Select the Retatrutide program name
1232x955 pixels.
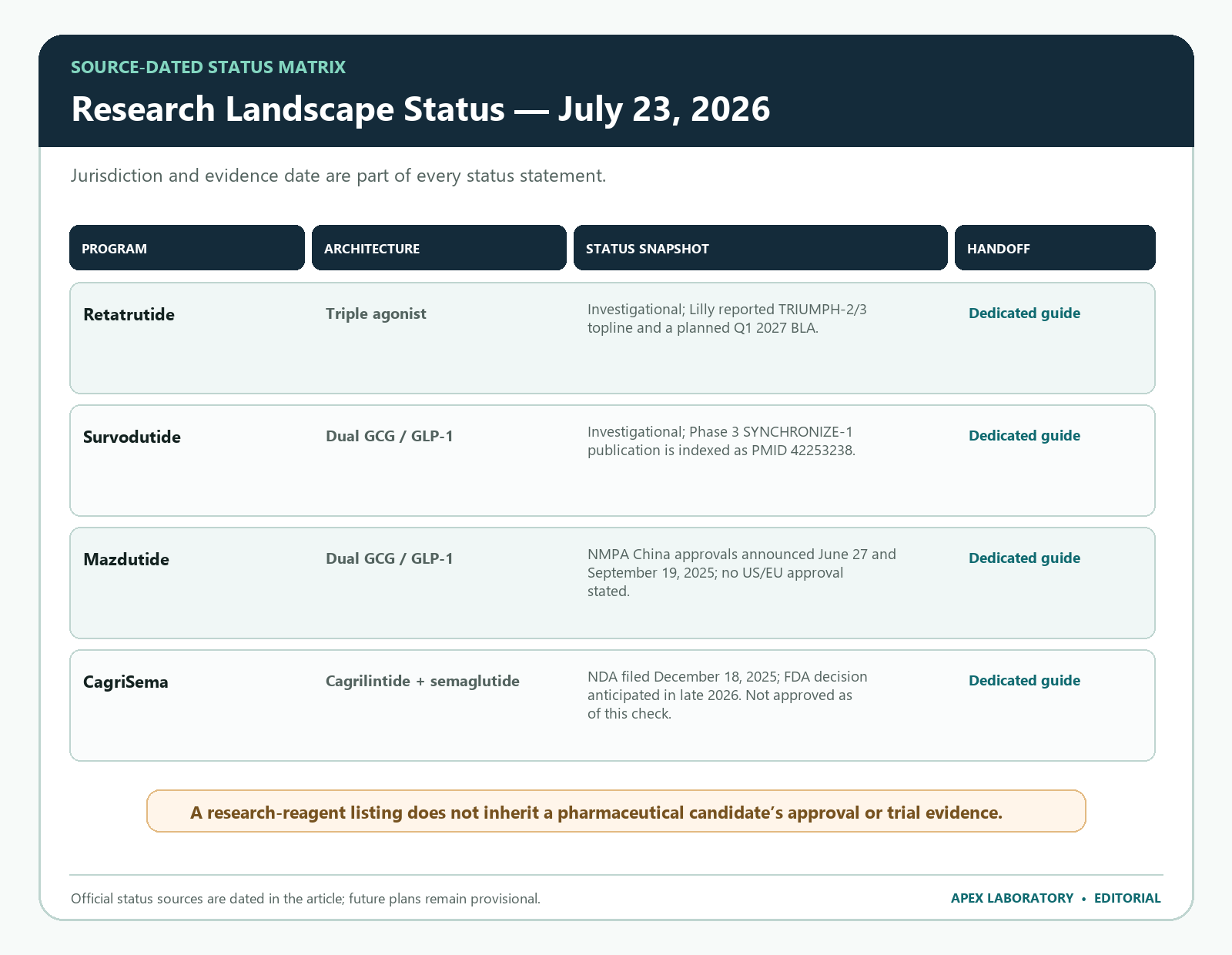129,314
